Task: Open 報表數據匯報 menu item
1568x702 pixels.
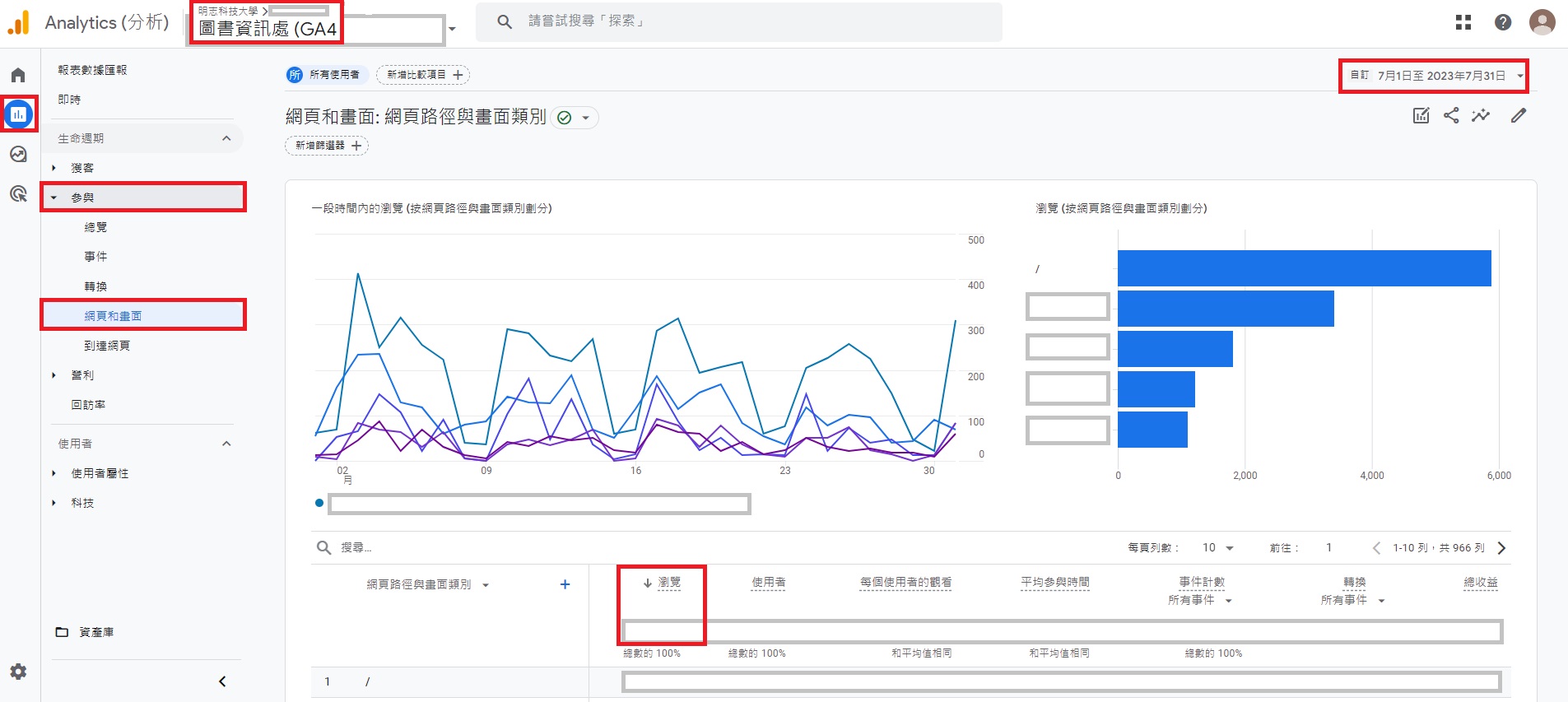Action: click(92, 70)
